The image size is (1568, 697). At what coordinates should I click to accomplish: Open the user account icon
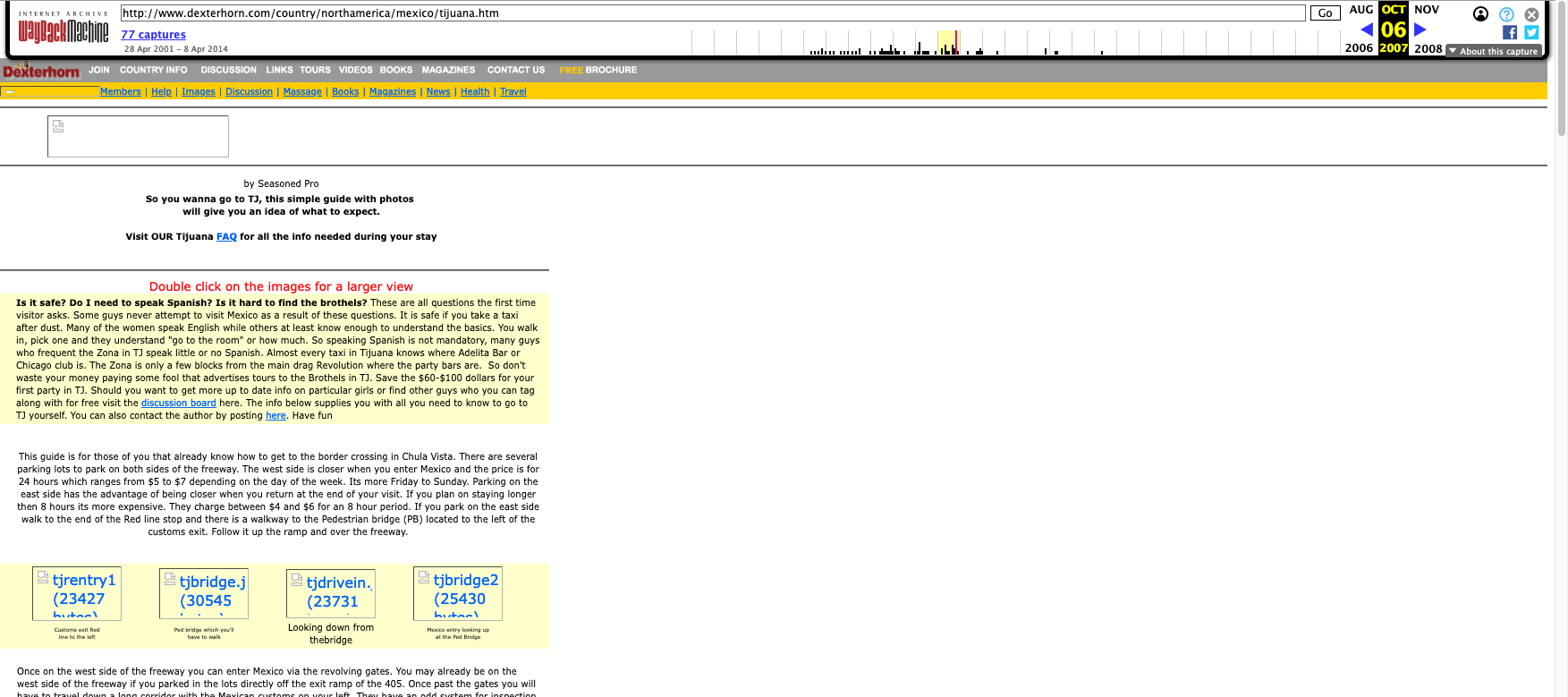click(1480, 13)
